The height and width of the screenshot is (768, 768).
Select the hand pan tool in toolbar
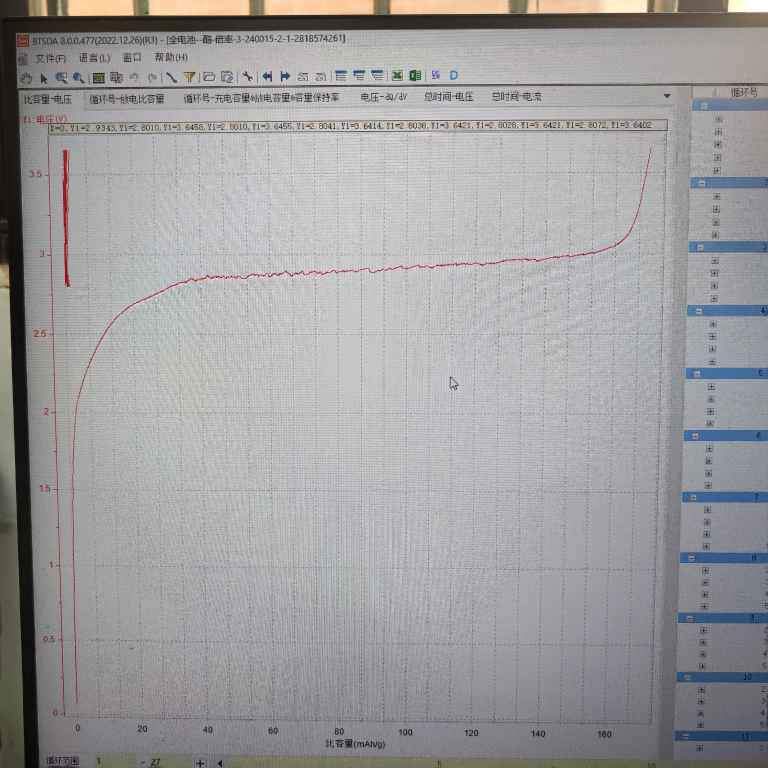pyautogui.click(x=27, y=77)
